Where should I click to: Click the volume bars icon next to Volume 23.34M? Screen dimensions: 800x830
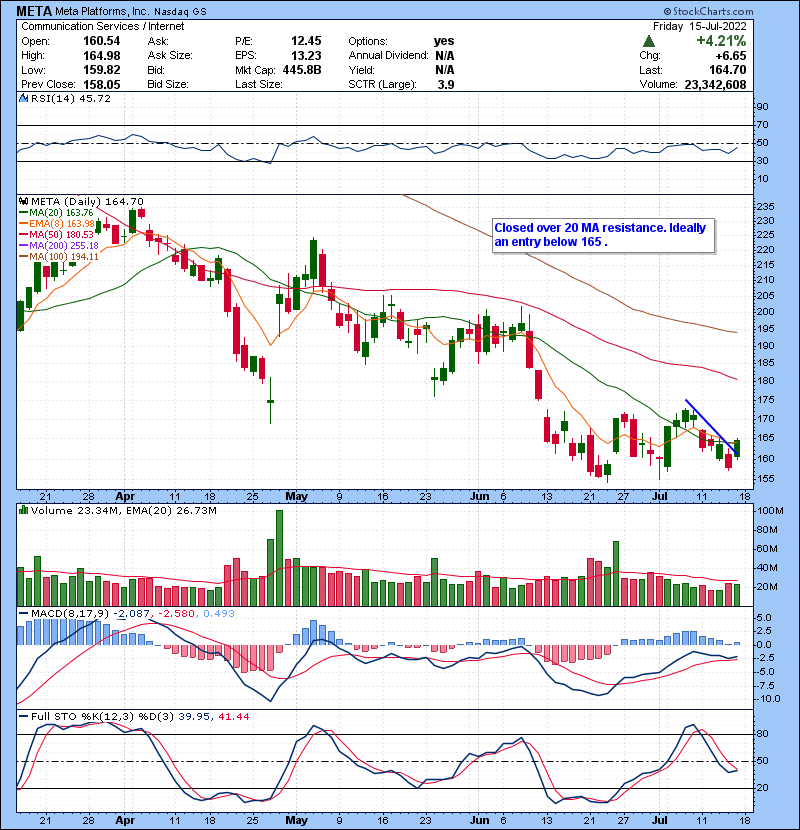click(x=23, y=510)
